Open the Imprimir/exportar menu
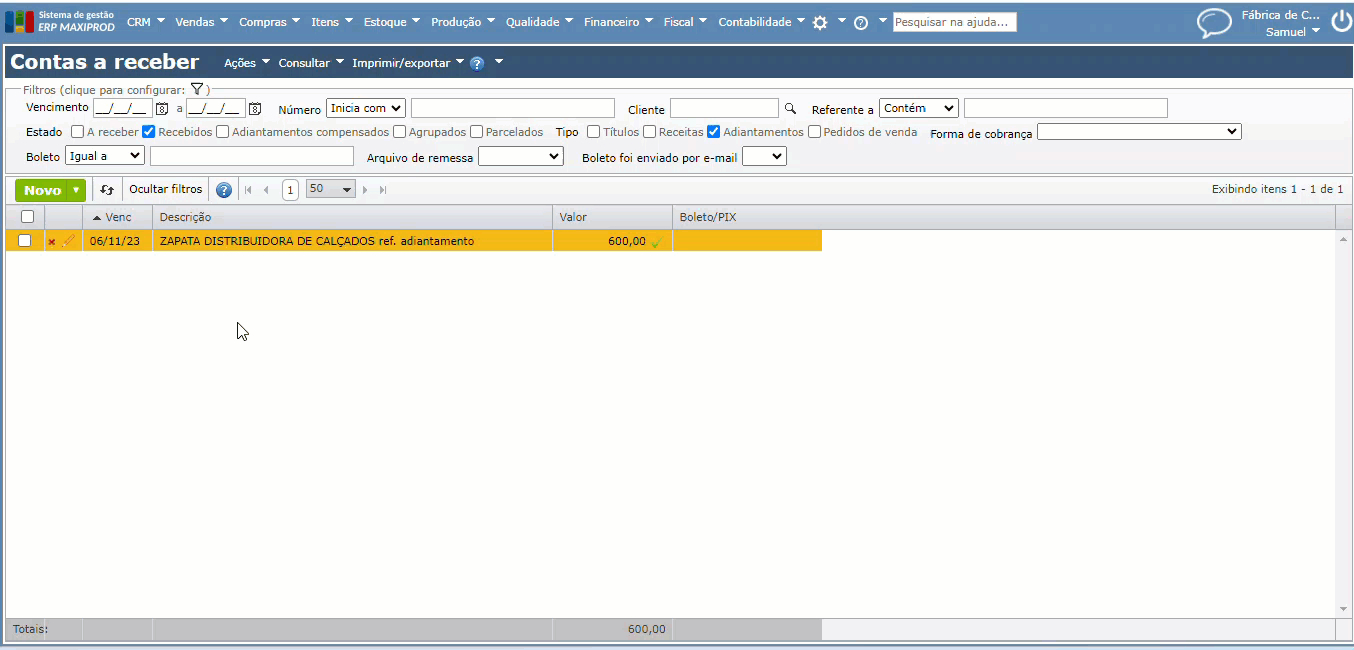1354x650 pixels. [408, 63]
